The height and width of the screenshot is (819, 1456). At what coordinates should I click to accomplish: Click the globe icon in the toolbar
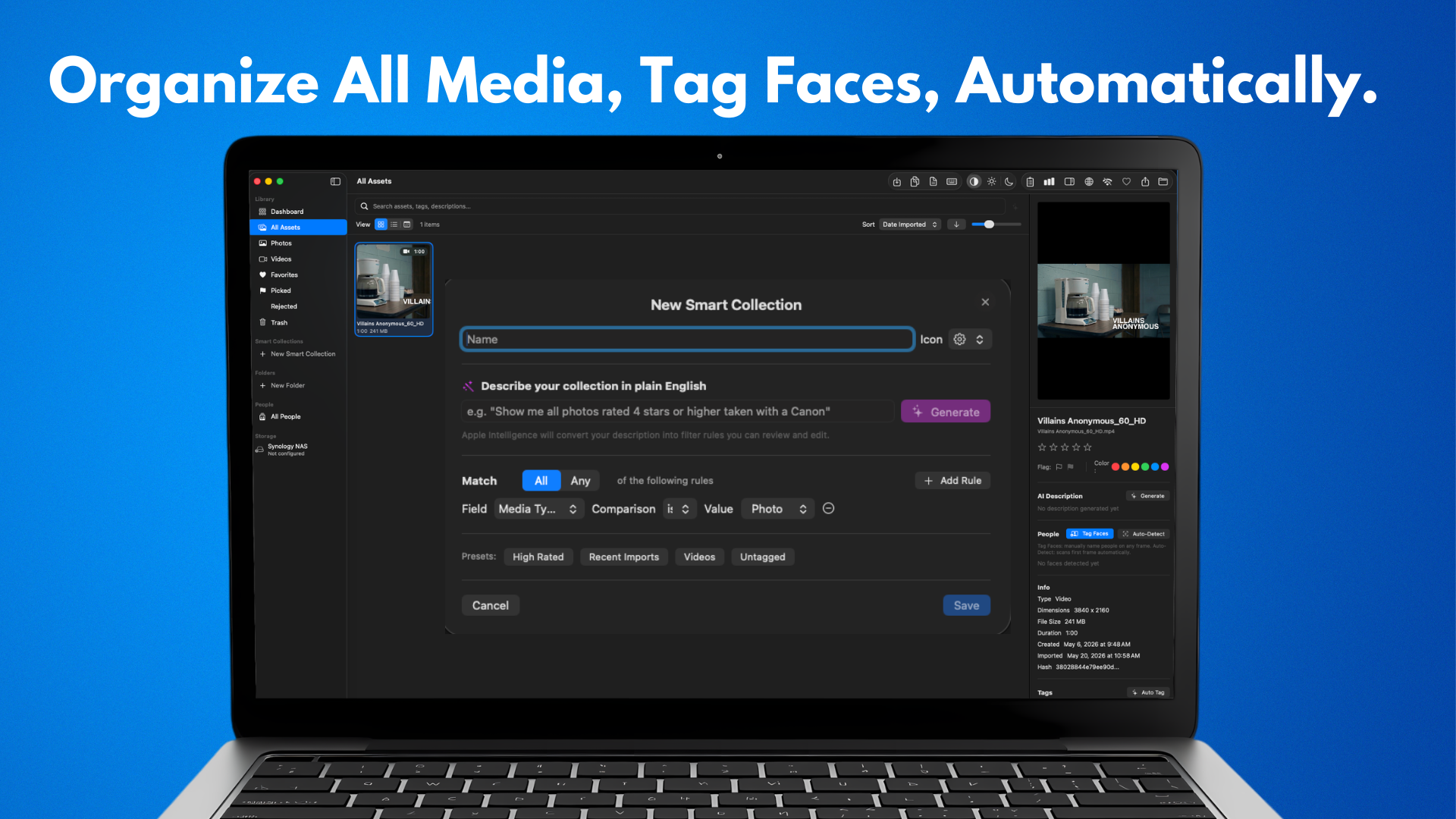(x=1089, y=182)
